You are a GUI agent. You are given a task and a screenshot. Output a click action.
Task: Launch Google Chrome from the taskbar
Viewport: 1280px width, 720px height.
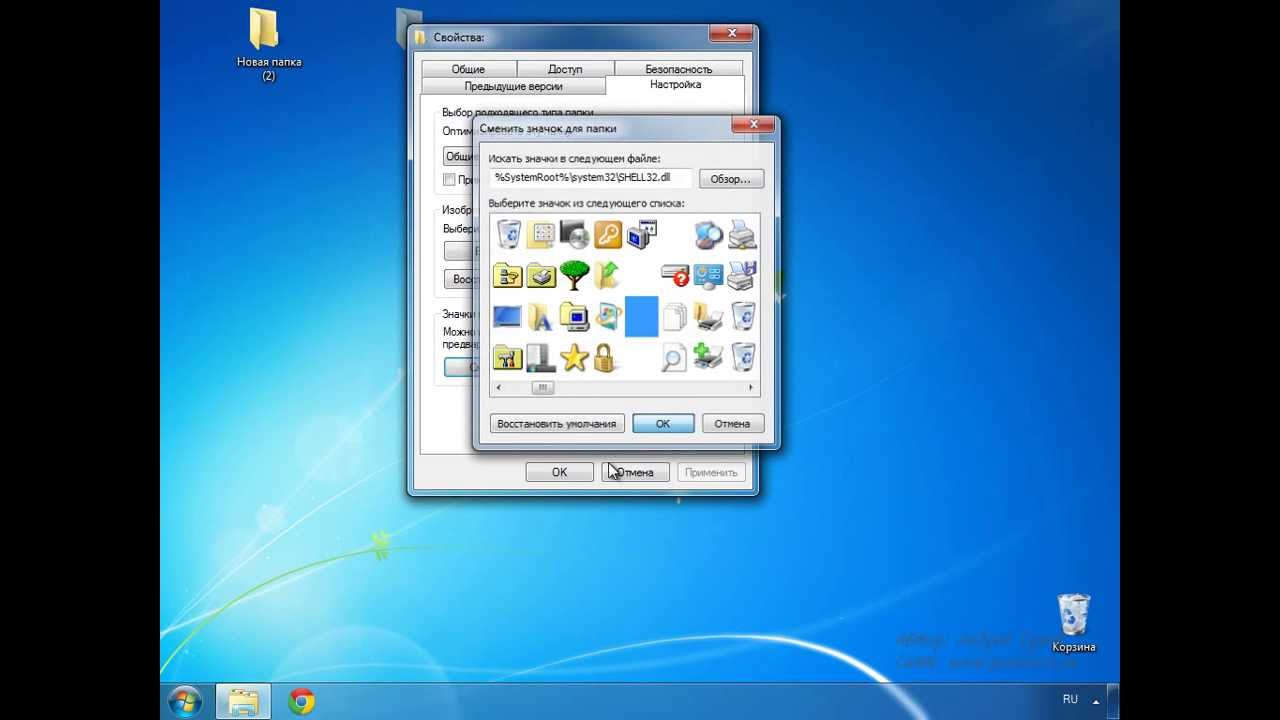[x=302, y=701]
